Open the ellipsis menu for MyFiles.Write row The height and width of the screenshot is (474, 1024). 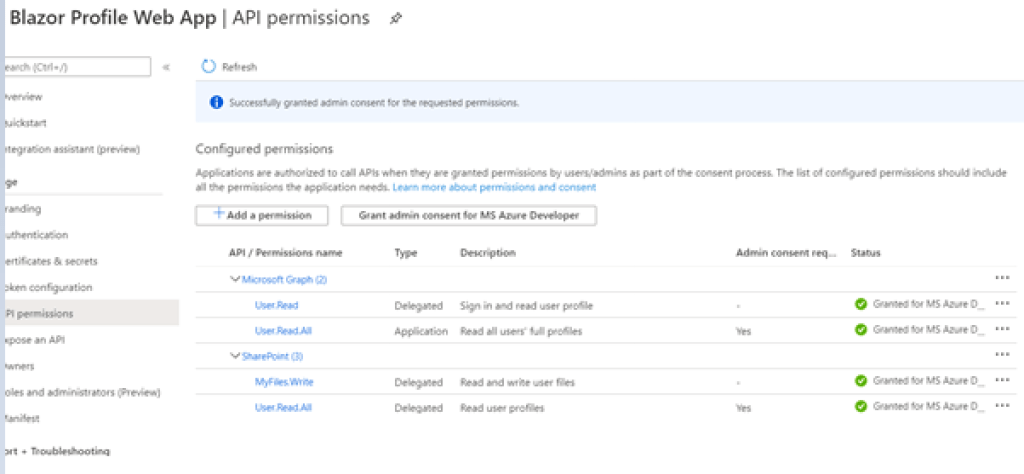pos(1002,381)
